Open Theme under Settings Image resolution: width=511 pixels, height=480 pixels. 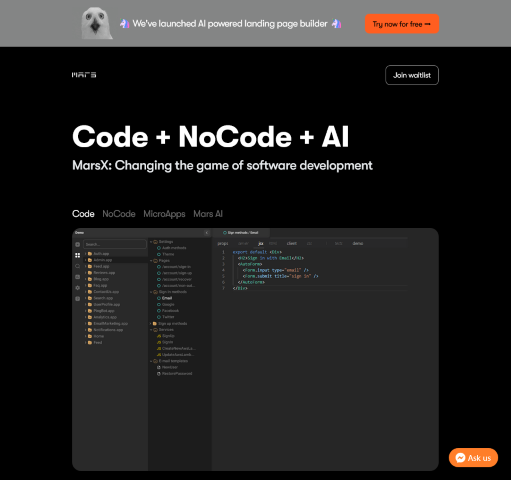tap(168, 254)
